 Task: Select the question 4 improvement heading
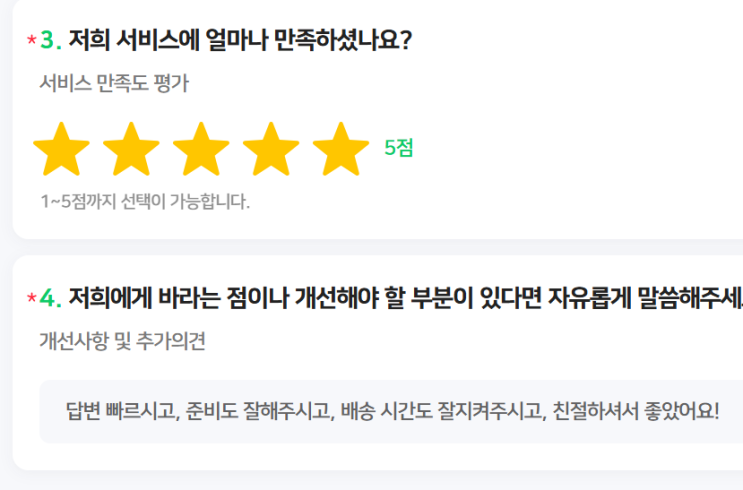click(400, 299)
